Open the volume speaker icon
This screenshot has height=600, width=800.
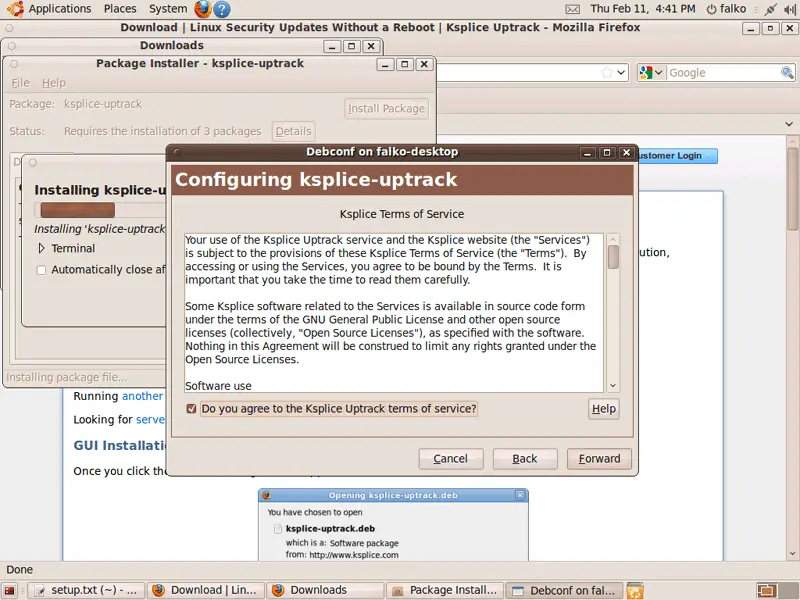point(790,9)
